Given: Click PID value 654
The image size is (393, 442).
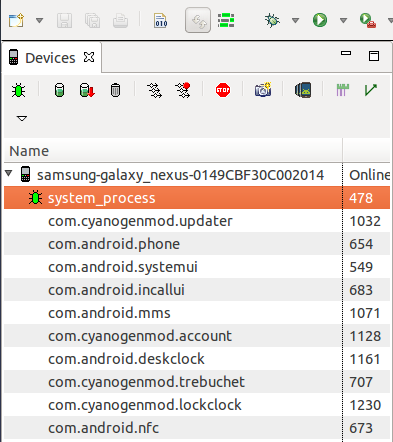Looking at the screenshot, I should pos(361,244).
